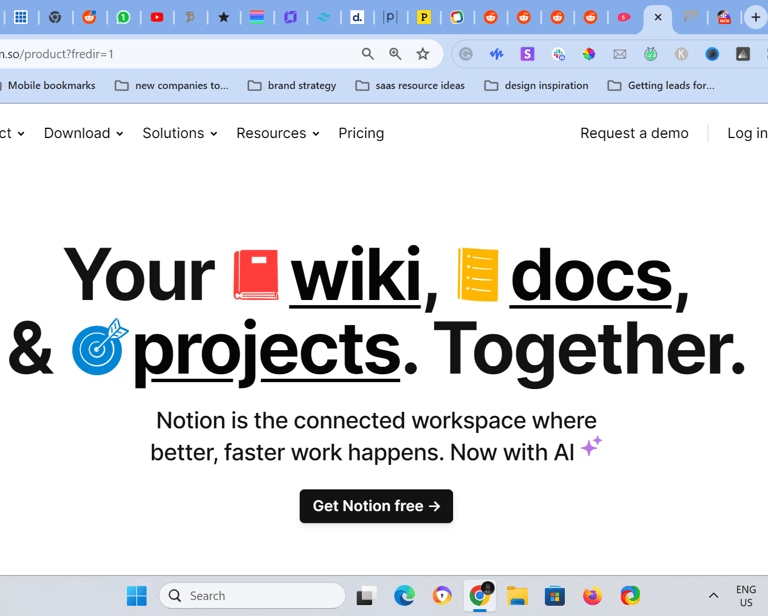Go to the Pricing page
768x616 pixels.
pos(361,133)
